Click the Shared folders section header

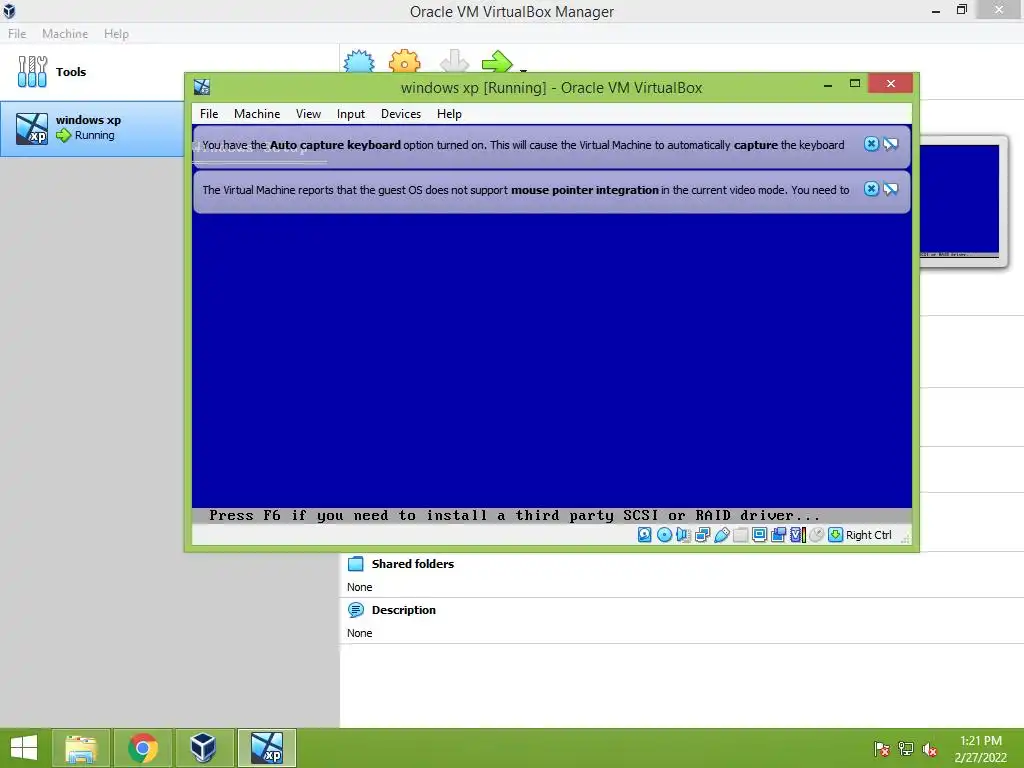pyautogui.click(x=413, y=564)
